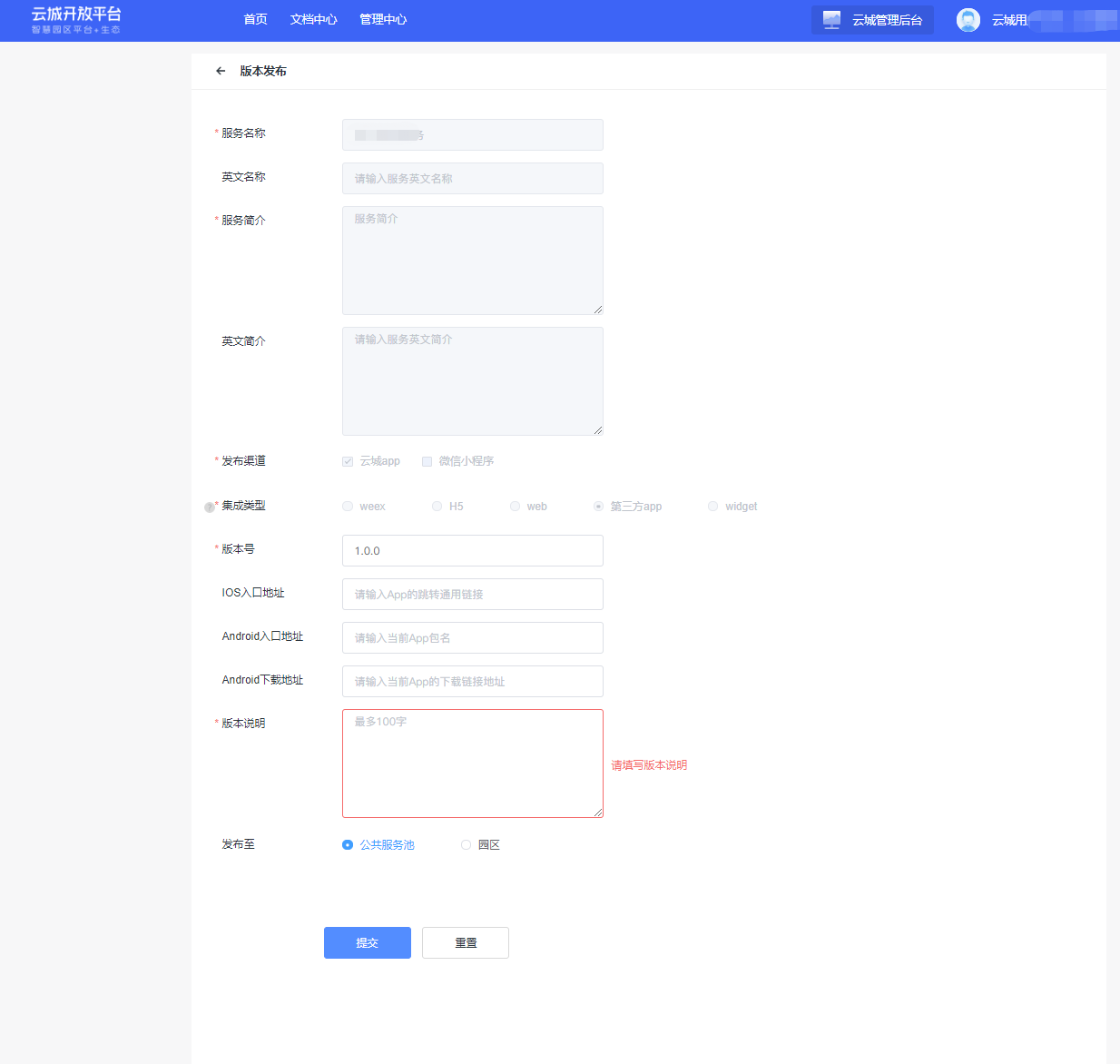Click the 发布渠道 label
1120x1064 pixels.
click(243, 461)
